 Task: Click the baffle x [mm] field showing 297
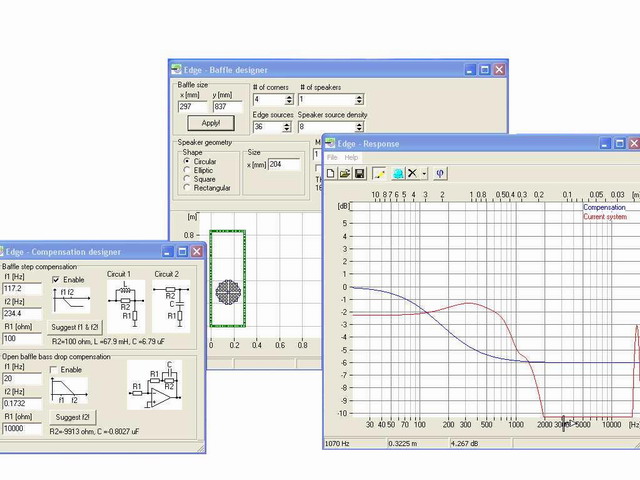pyautogui.click(x=193, y=107)
